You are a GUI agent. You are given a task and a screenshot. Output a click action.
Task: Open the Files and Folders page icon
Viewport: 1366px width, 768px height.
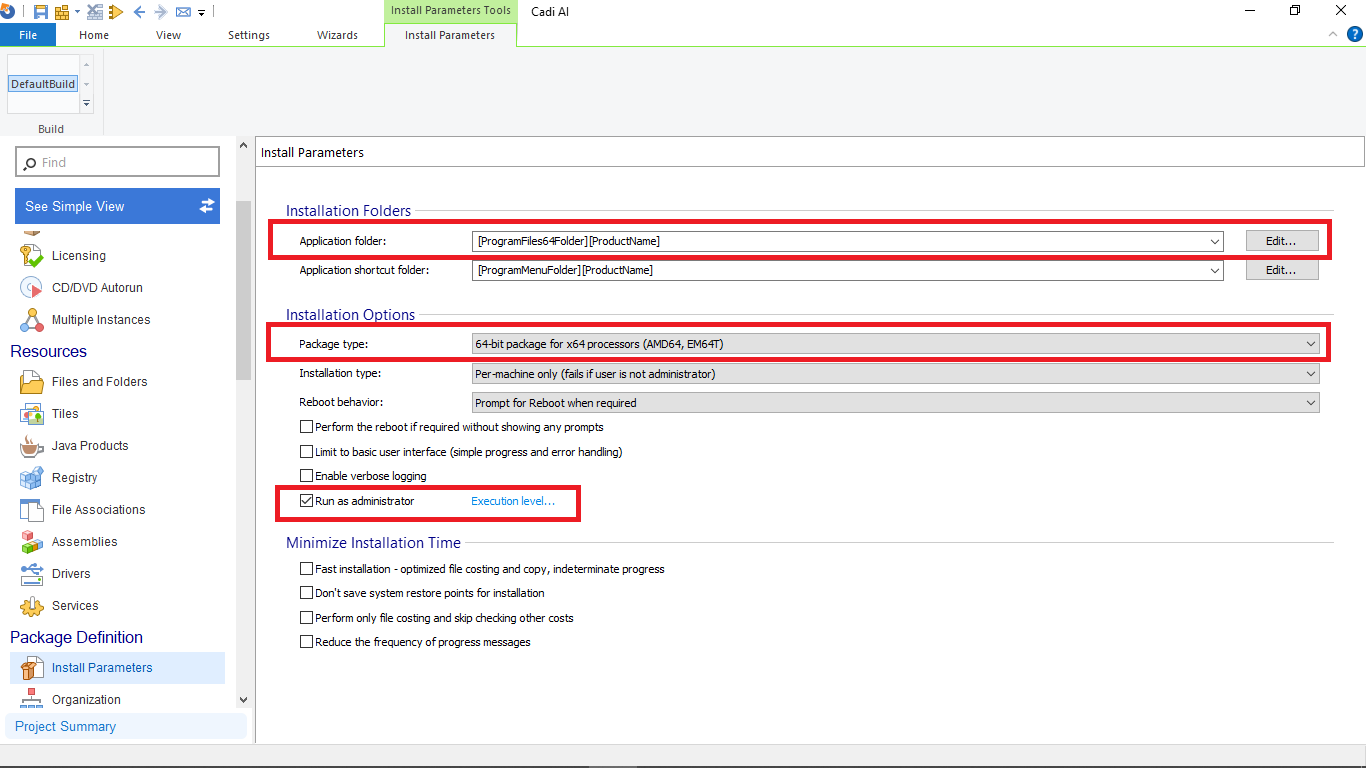pyautogui.click(x=32, y=382)
